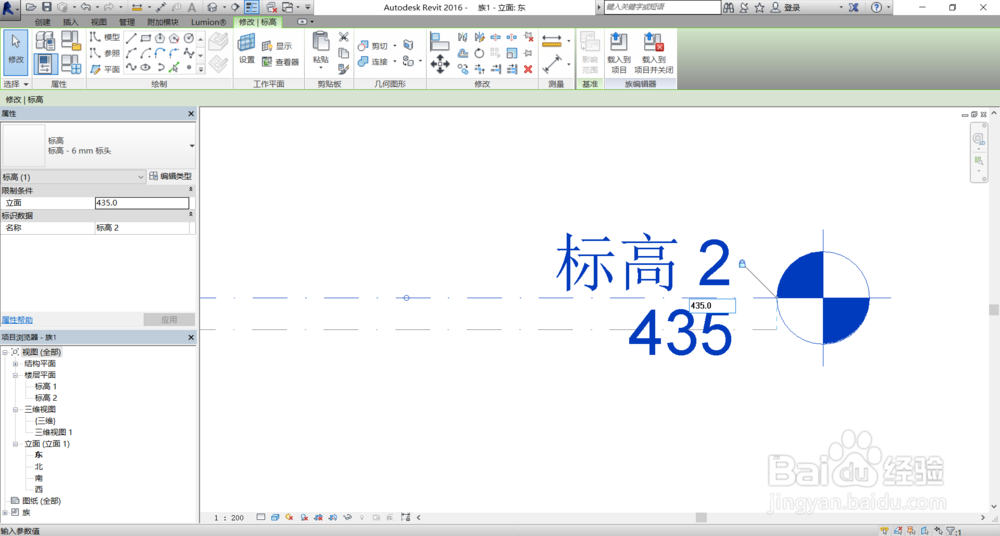Open the 插入 ribbon tab
Viewport: 1000px width, 536px height.
click(x=70, y=22)
